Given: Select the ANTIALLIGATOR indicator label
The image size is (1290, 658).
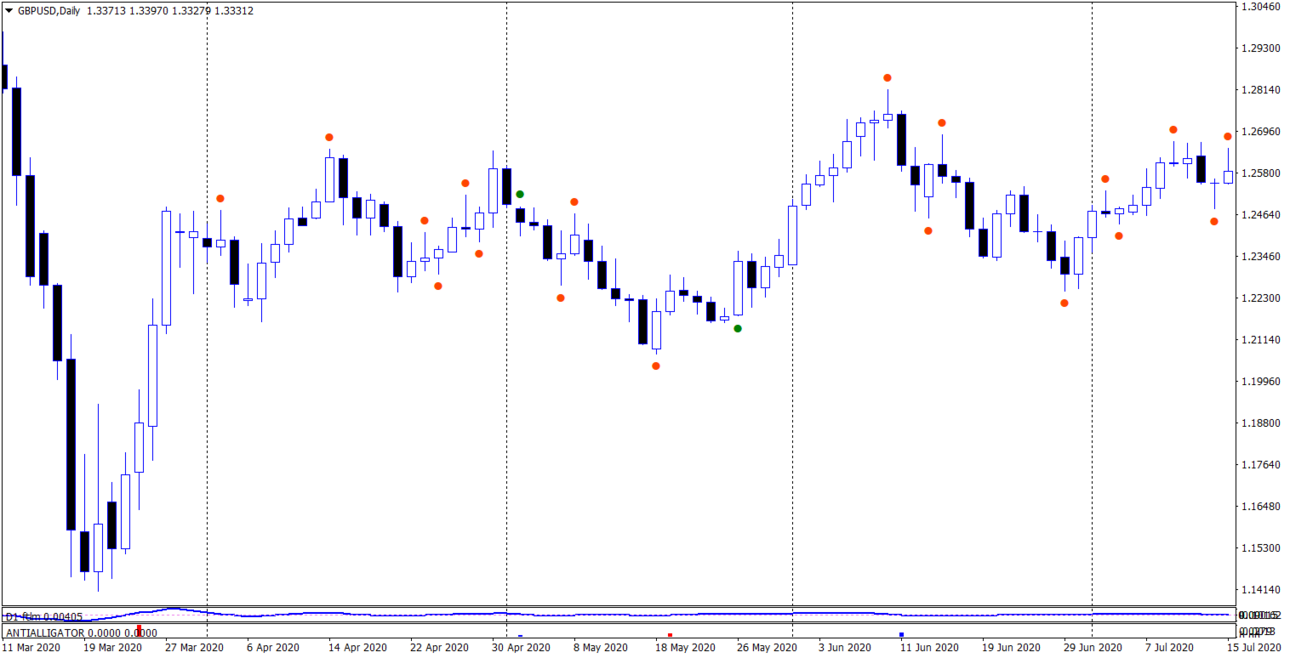Looking at the screenshot, I should pyautogui.click(x=45, y=632).
